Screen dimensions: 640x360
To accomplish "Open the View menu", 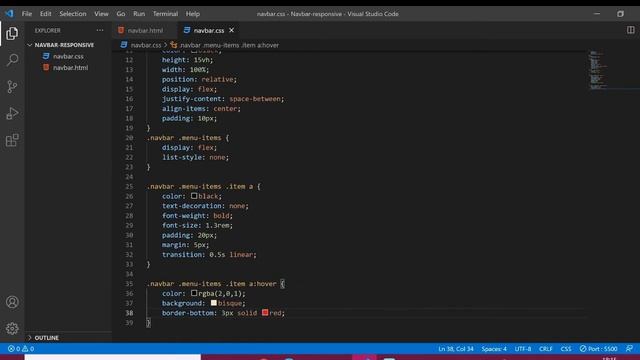I will tap(101, 13).
